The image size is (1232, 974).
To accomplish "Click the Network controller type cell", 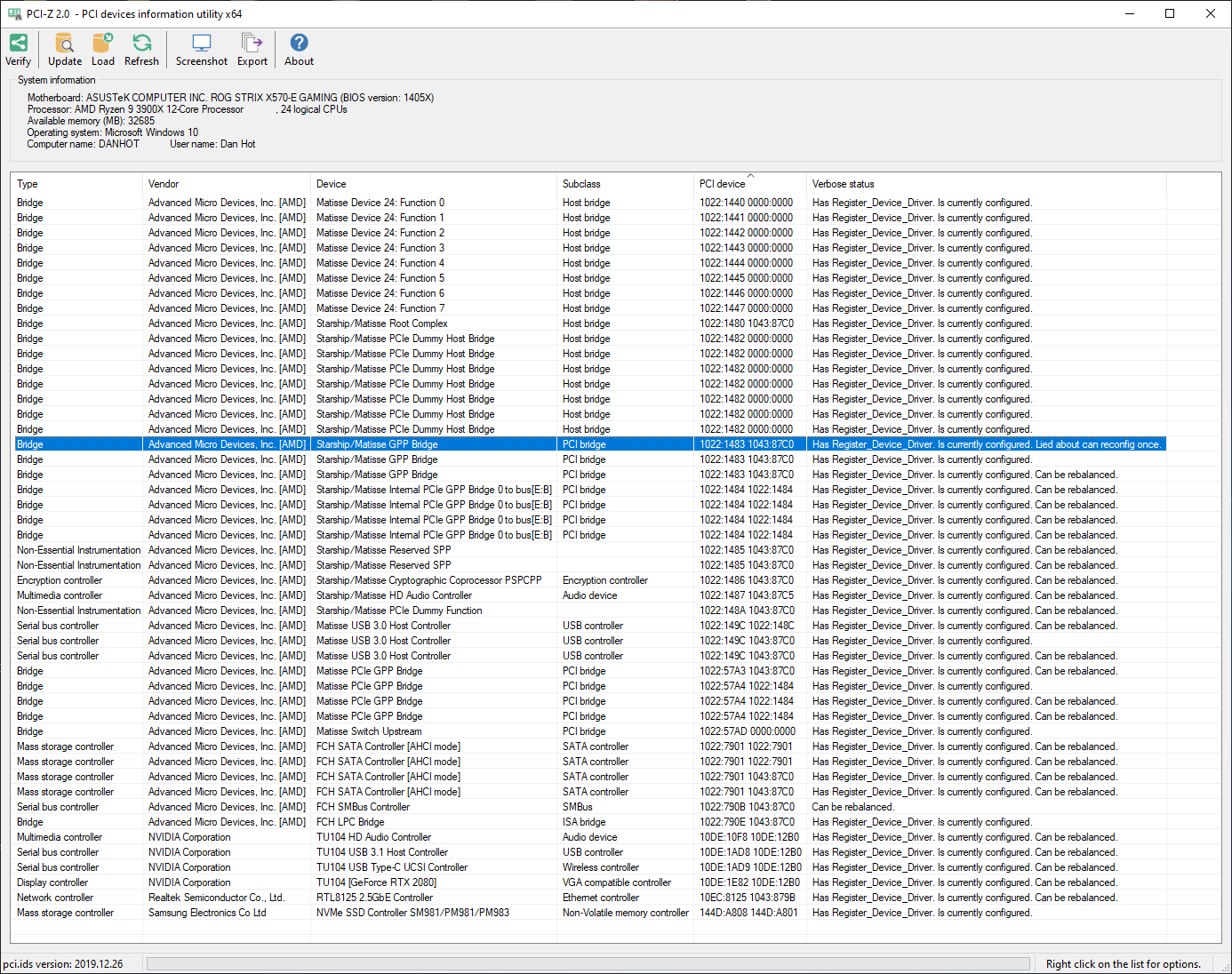I will 55,898.
